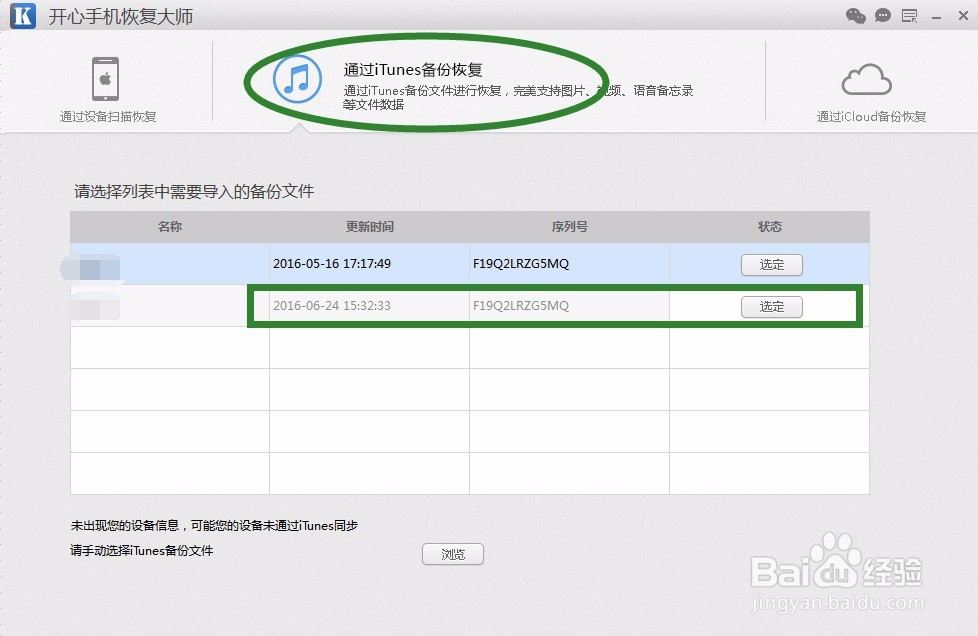Open the WeChat contact icon

tap(856, 16)
